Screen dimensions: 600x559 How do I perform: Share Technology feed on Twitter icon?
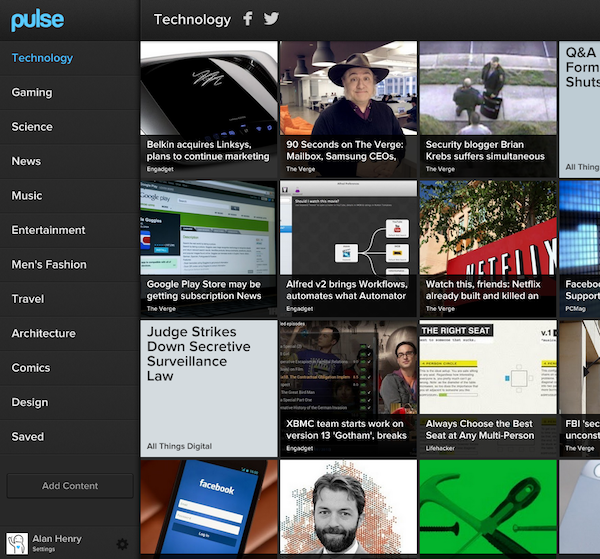pos(271,18)
